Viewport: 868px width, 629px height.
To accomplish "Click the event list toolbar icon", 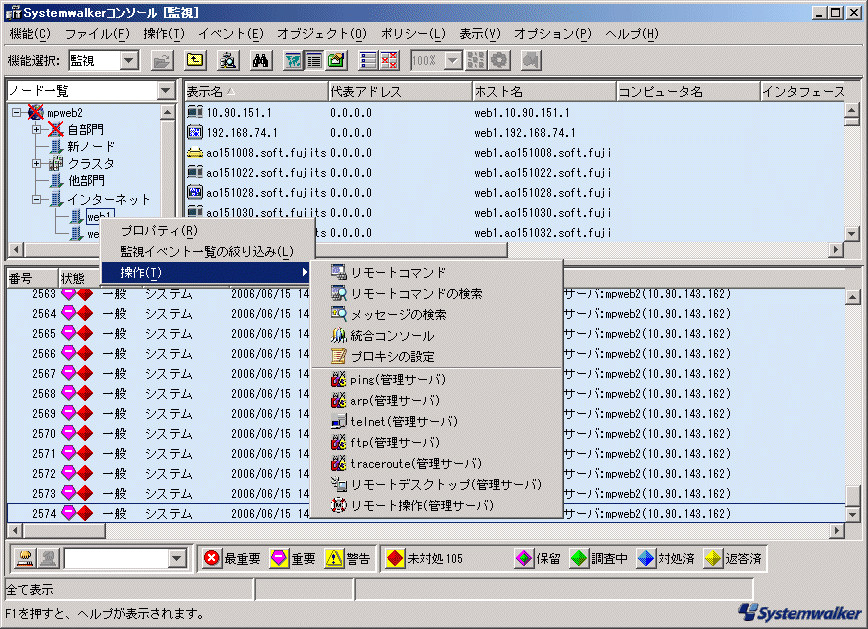I will (x=368, y=60).
